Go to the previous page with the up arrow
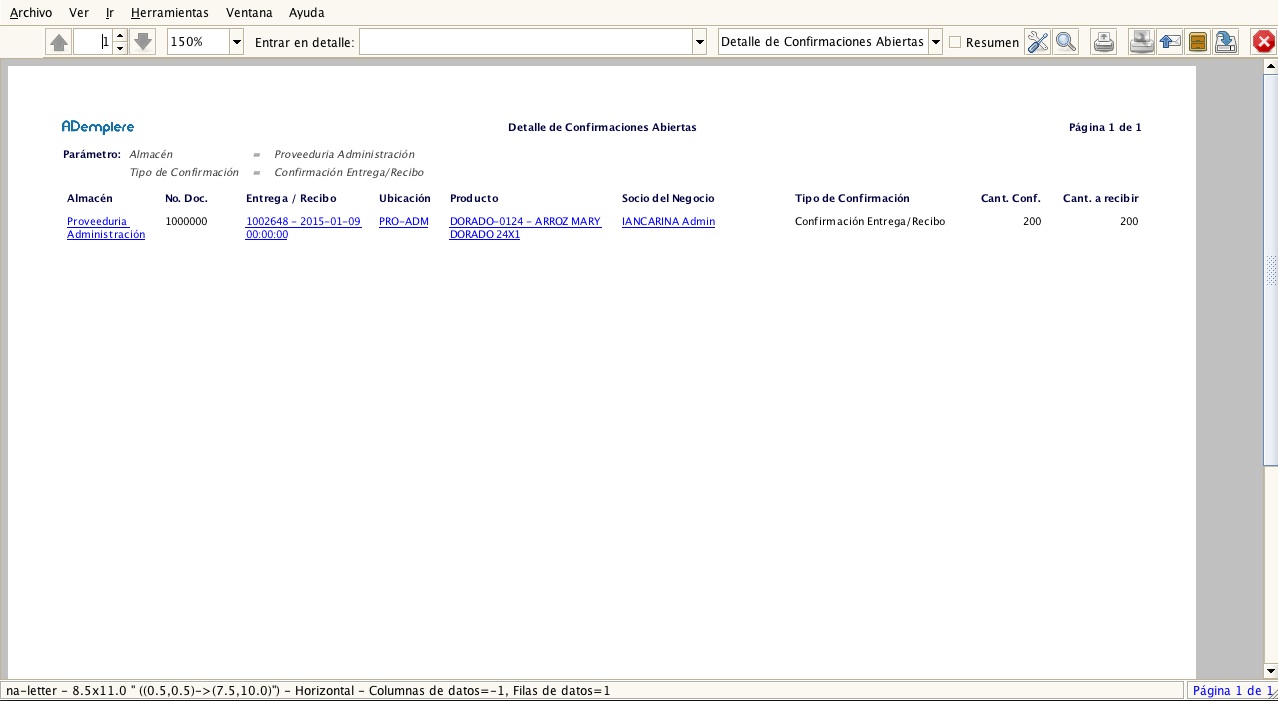Viewport: 1278px width, 701px height. (59, 42)
